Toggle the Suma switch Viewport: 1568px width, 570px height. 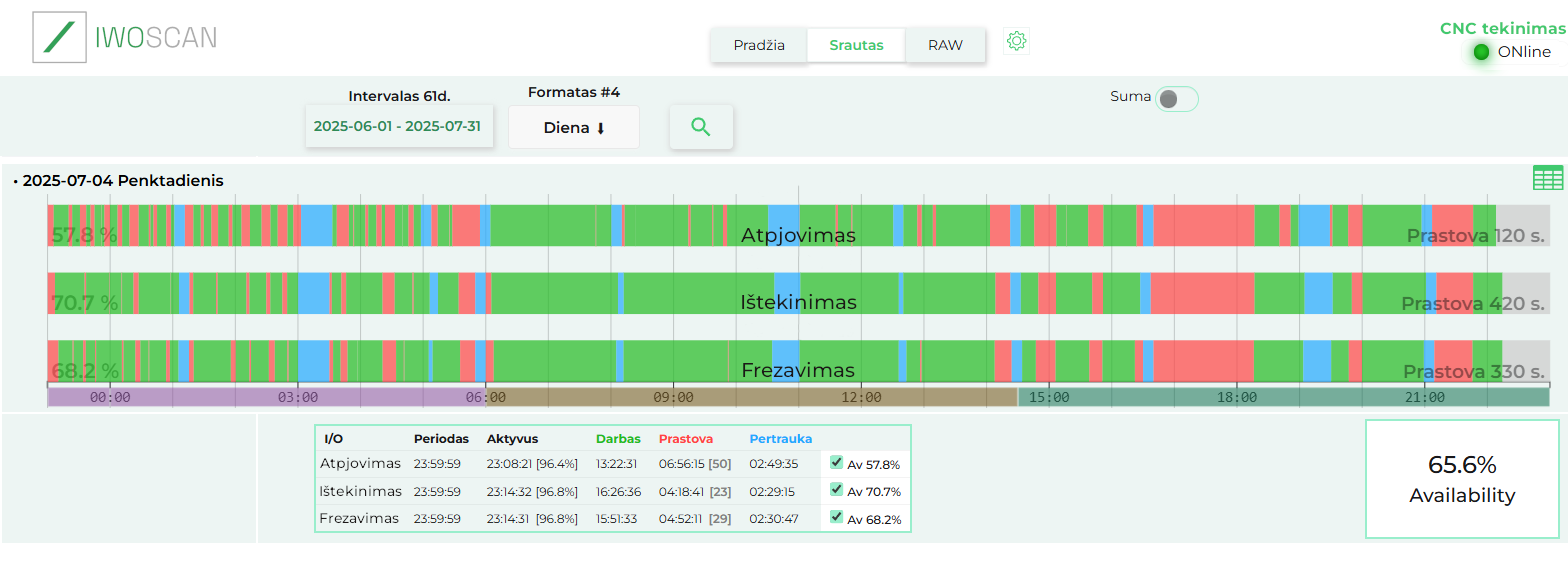click(1176, 99)
